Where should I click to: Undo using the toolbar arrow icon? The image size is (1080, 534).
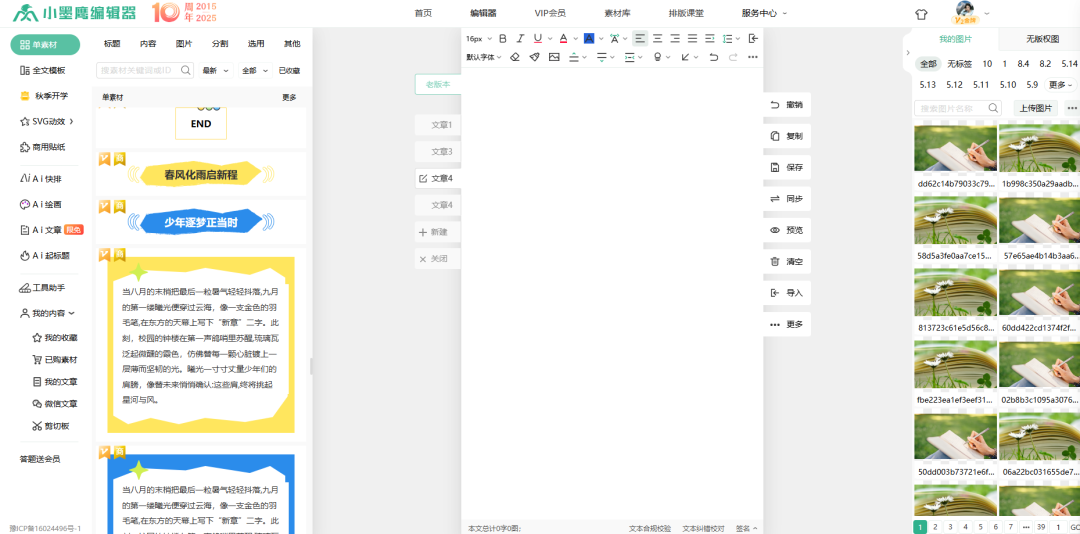coord(713,57)
